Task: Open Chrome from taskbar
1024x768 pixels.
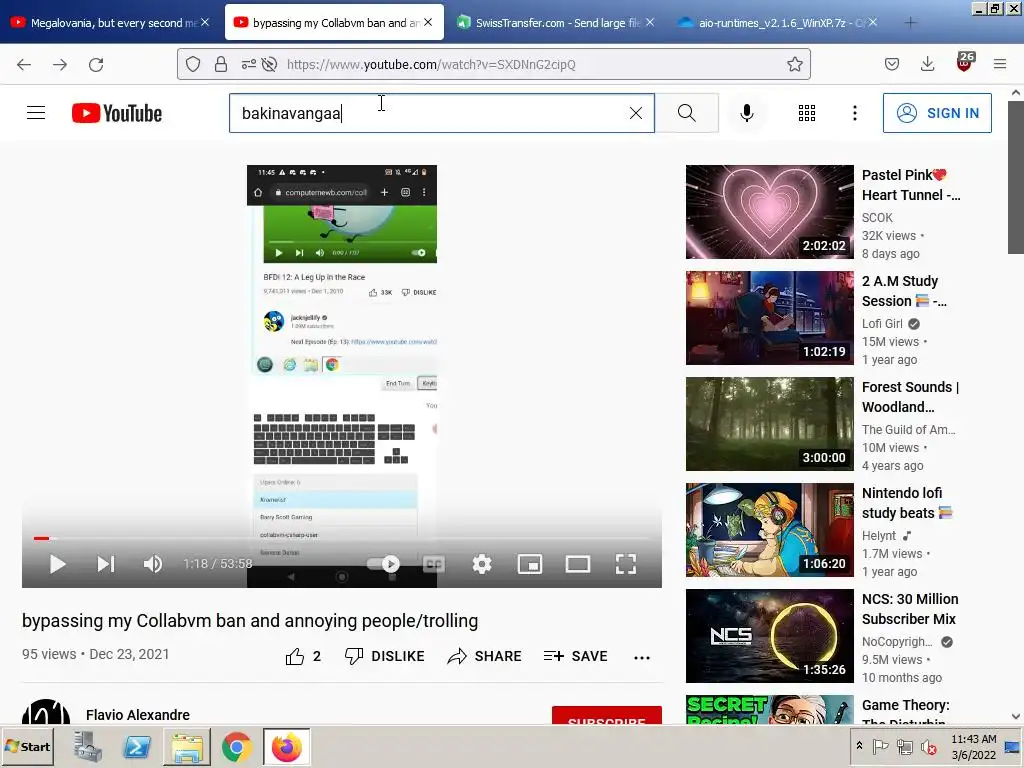Action: [236, 746]
